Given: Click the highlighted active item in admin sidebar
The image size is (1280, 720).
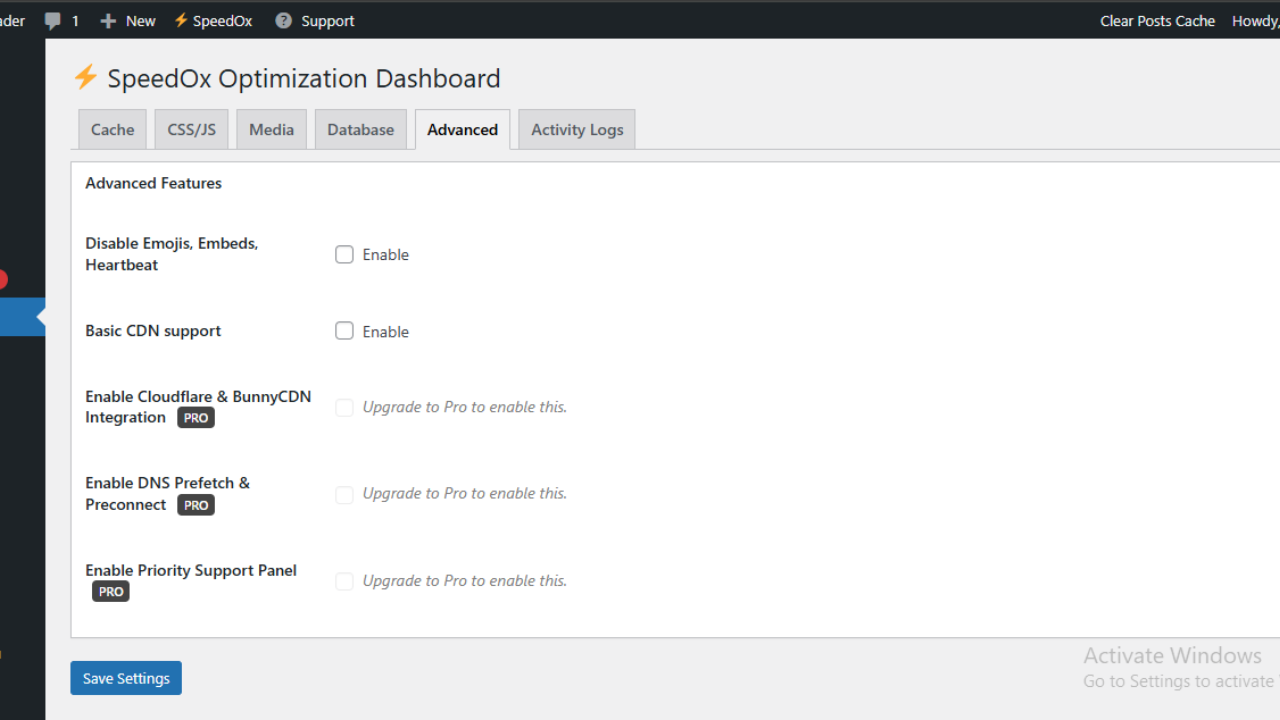Looking at the screenshot, I should click(22, 317).
